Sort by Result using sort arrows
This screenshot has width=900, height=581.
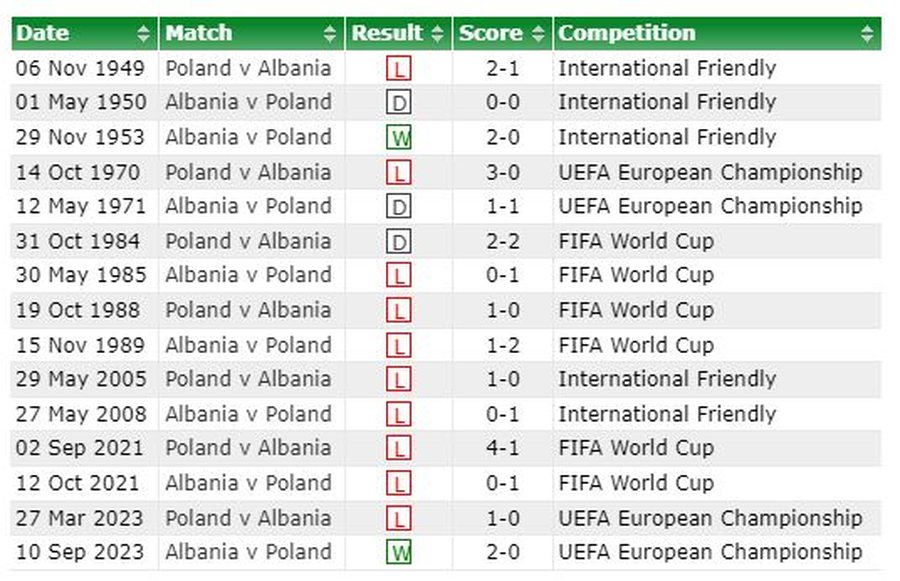pyautogui.click(x=437, y=34)
